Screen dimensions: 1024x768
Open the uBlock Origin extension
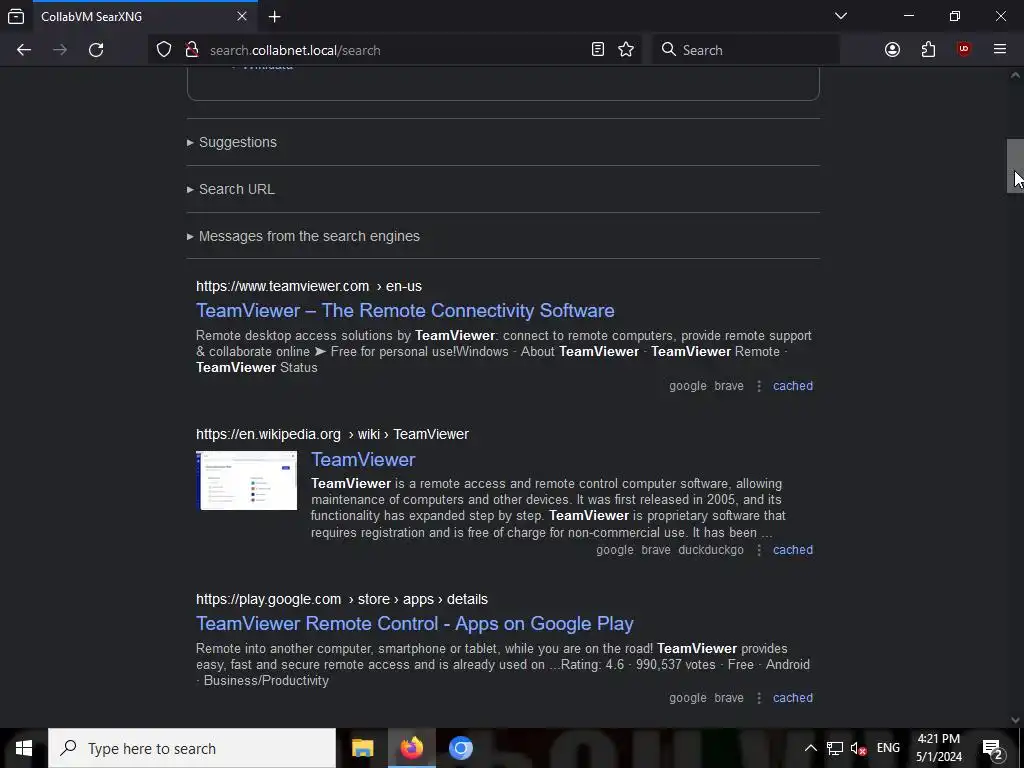963,50
